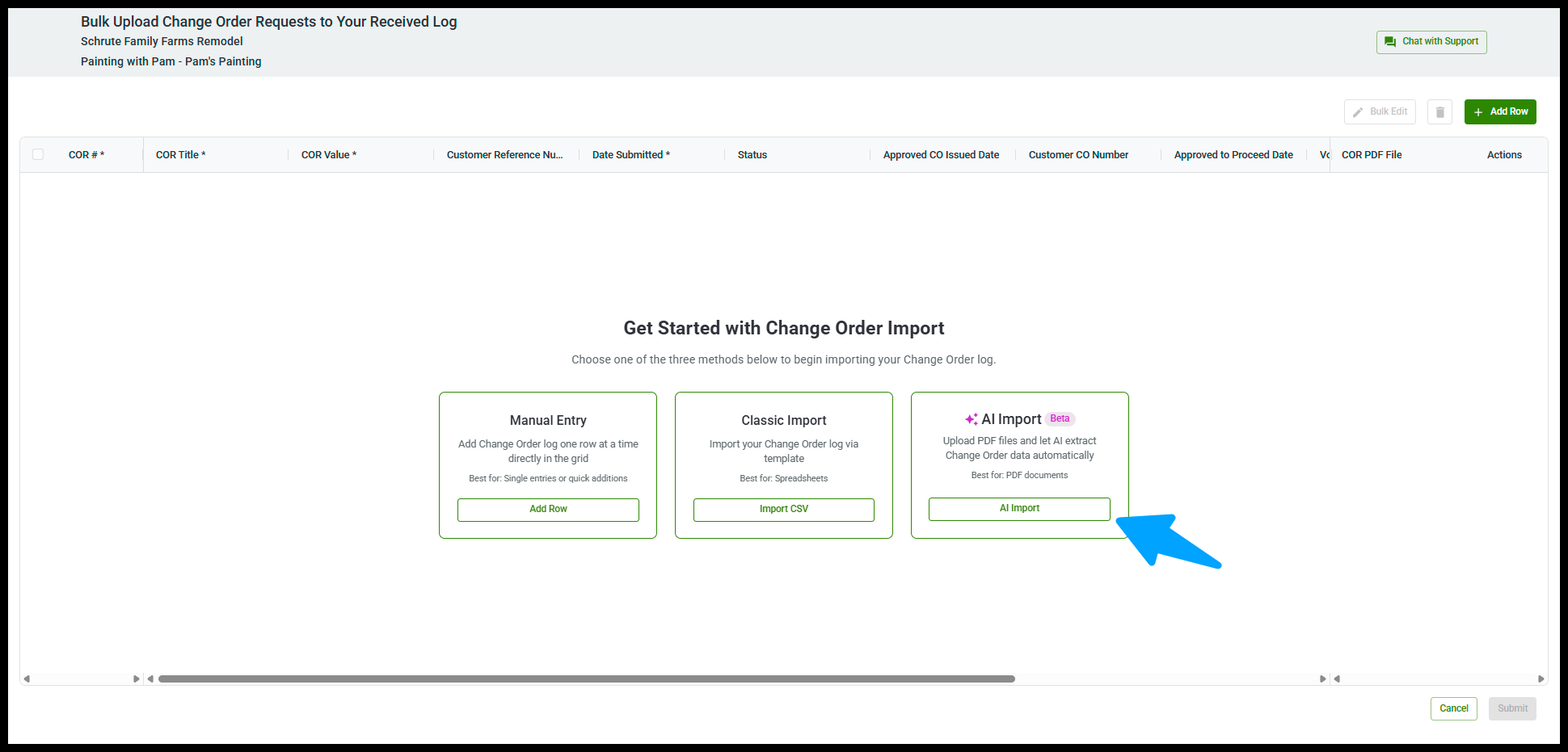
Task: Click the Beta badge beside AI Import
Action: pyautogui.click(x=1060, y=418)
